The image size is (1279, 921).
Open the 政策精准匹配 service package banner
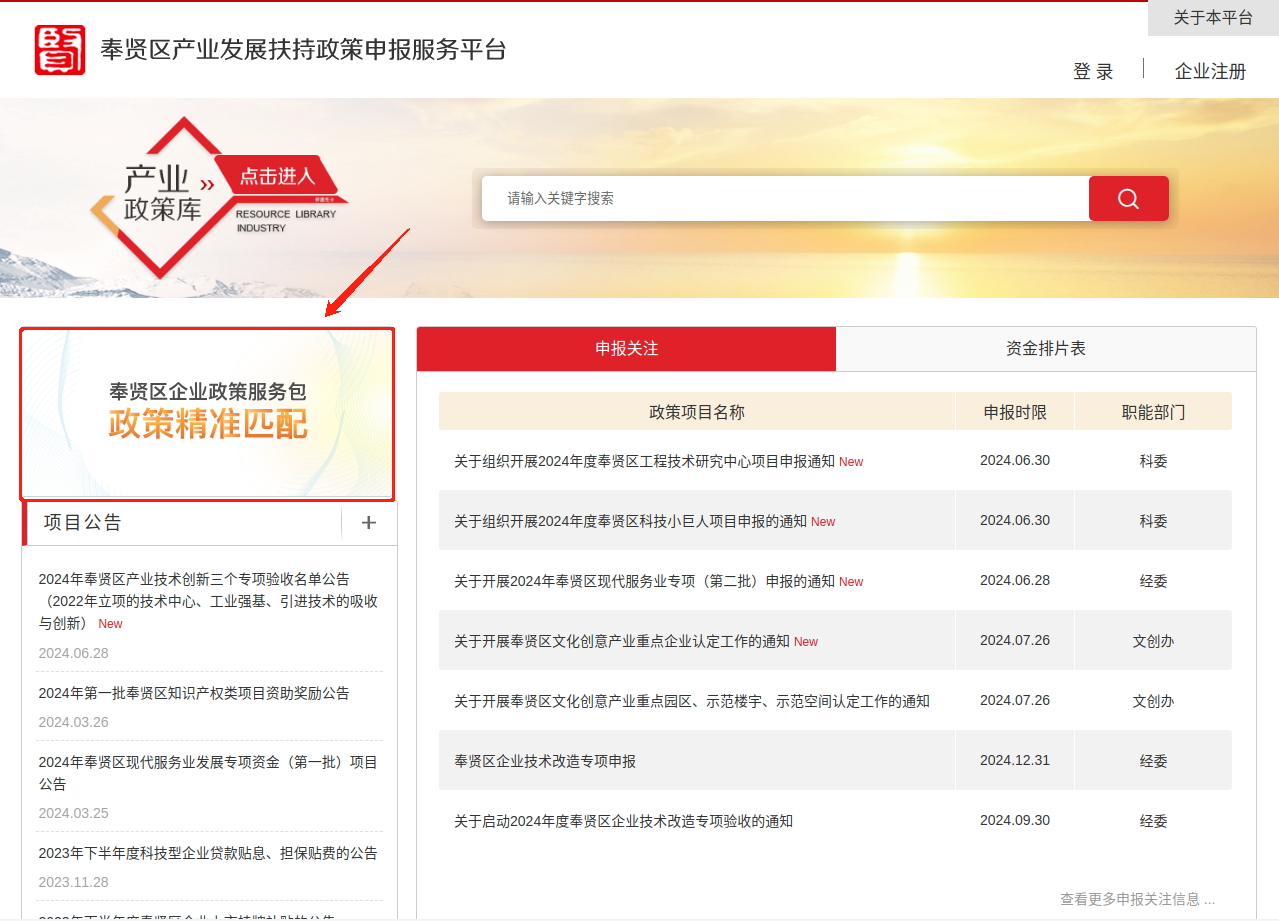point(208,413)
